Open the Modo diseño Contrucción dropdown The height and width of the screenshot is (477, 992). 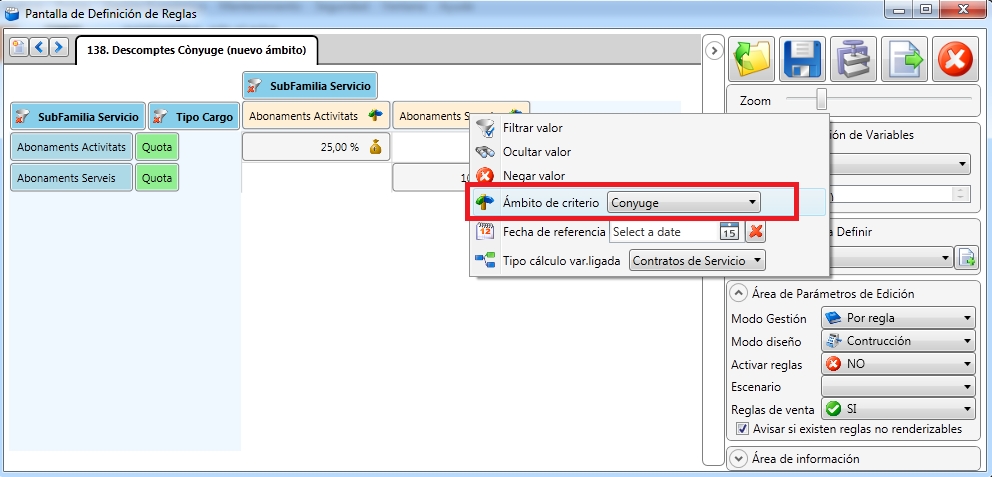pos(898,341)
